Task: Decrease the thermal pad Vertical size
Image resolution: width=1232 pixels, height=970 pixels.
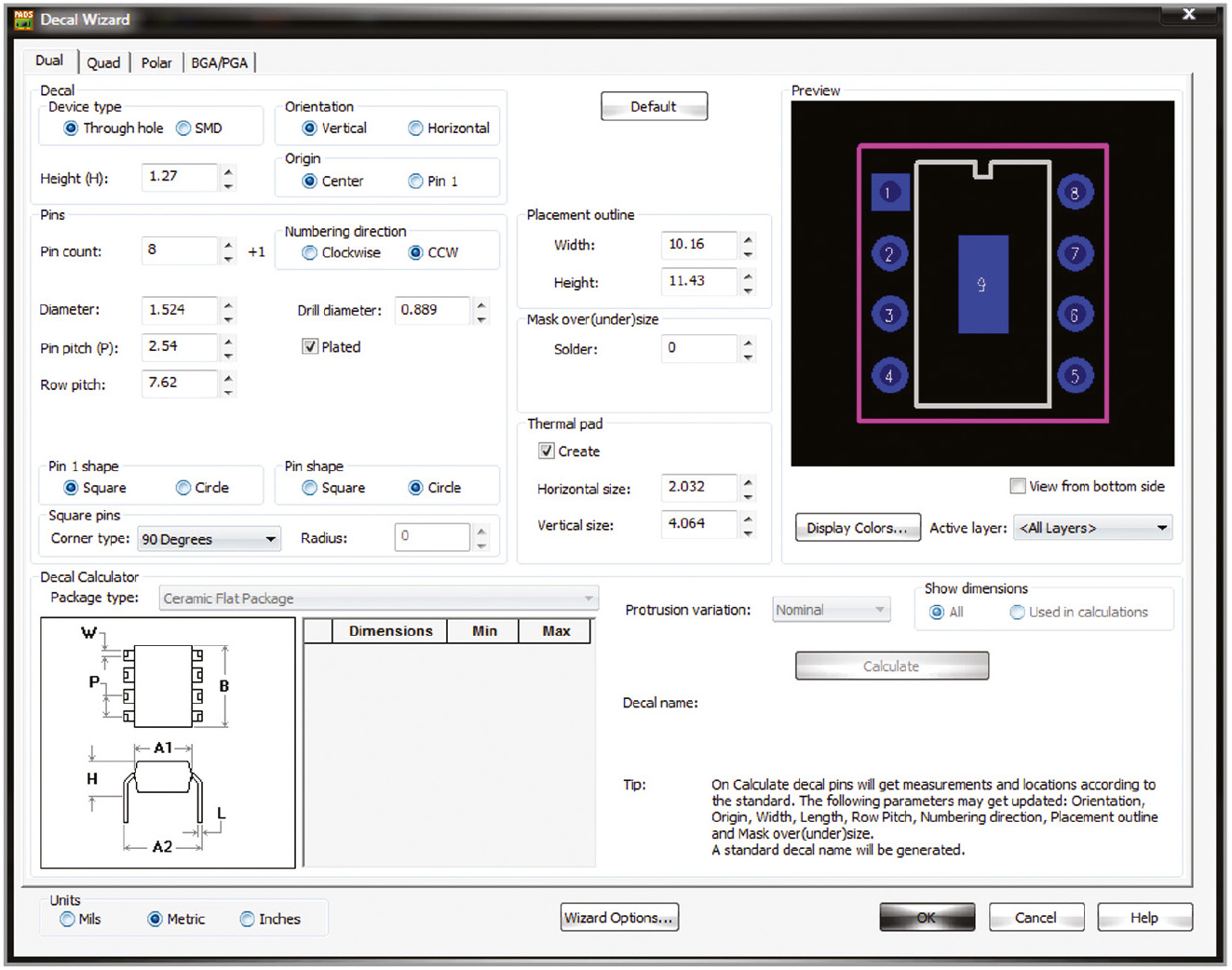Action: pyautogui.click(x=748, y=532)
